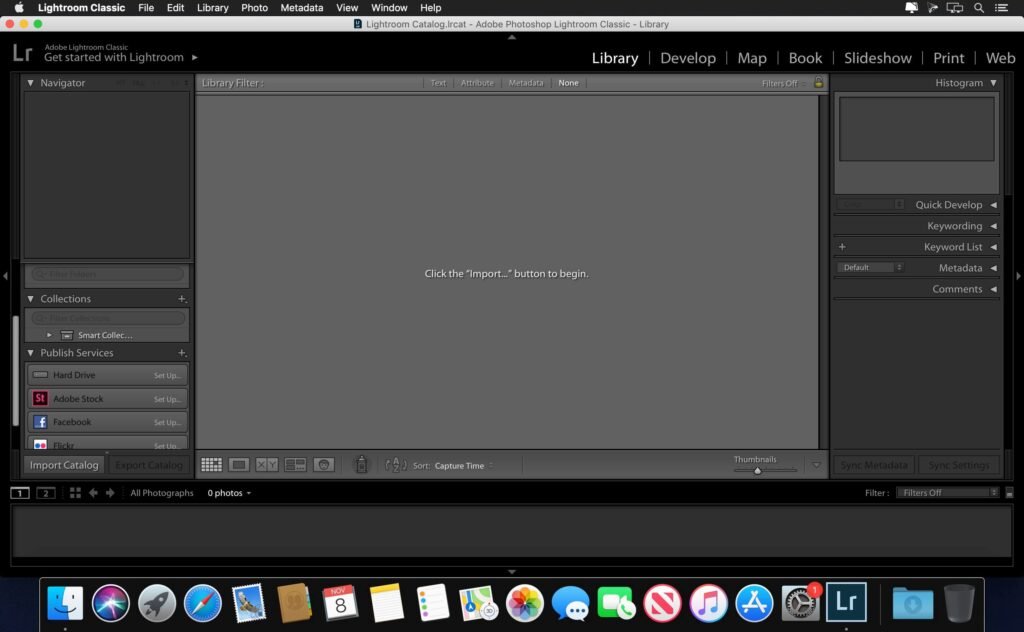The width and height of the screenshot is (1024, 632).
Task: Switch to Loupe view
Action: click(x=238, y=464)
